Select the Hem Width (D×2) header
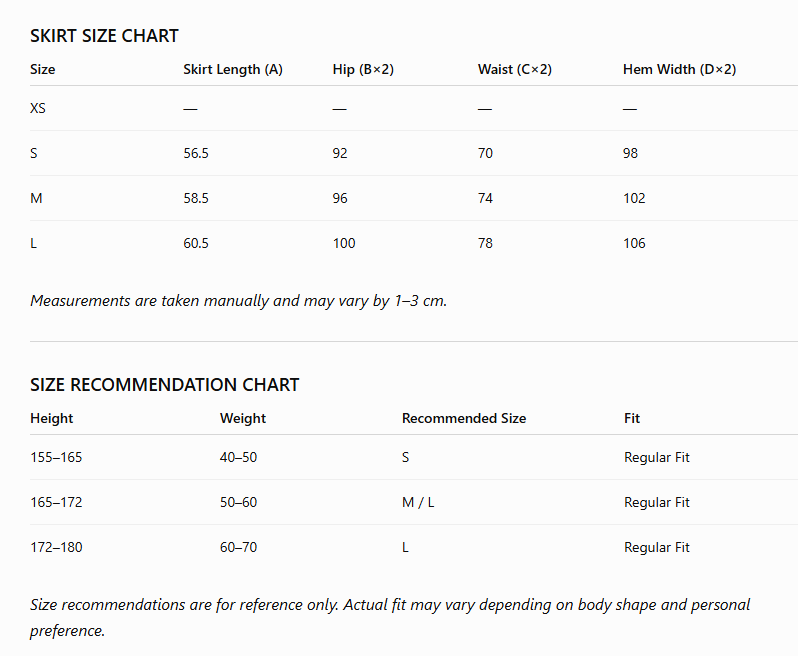This screenshot has width=798, height=656. pos(679,70)
